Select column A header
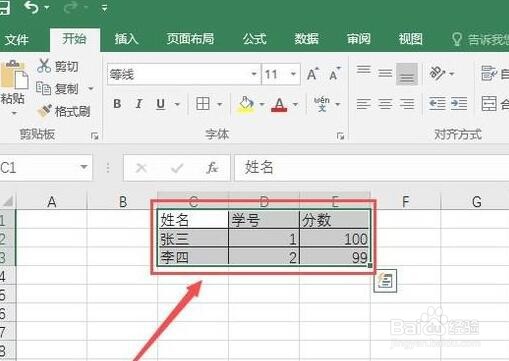 tap(52, 202)
